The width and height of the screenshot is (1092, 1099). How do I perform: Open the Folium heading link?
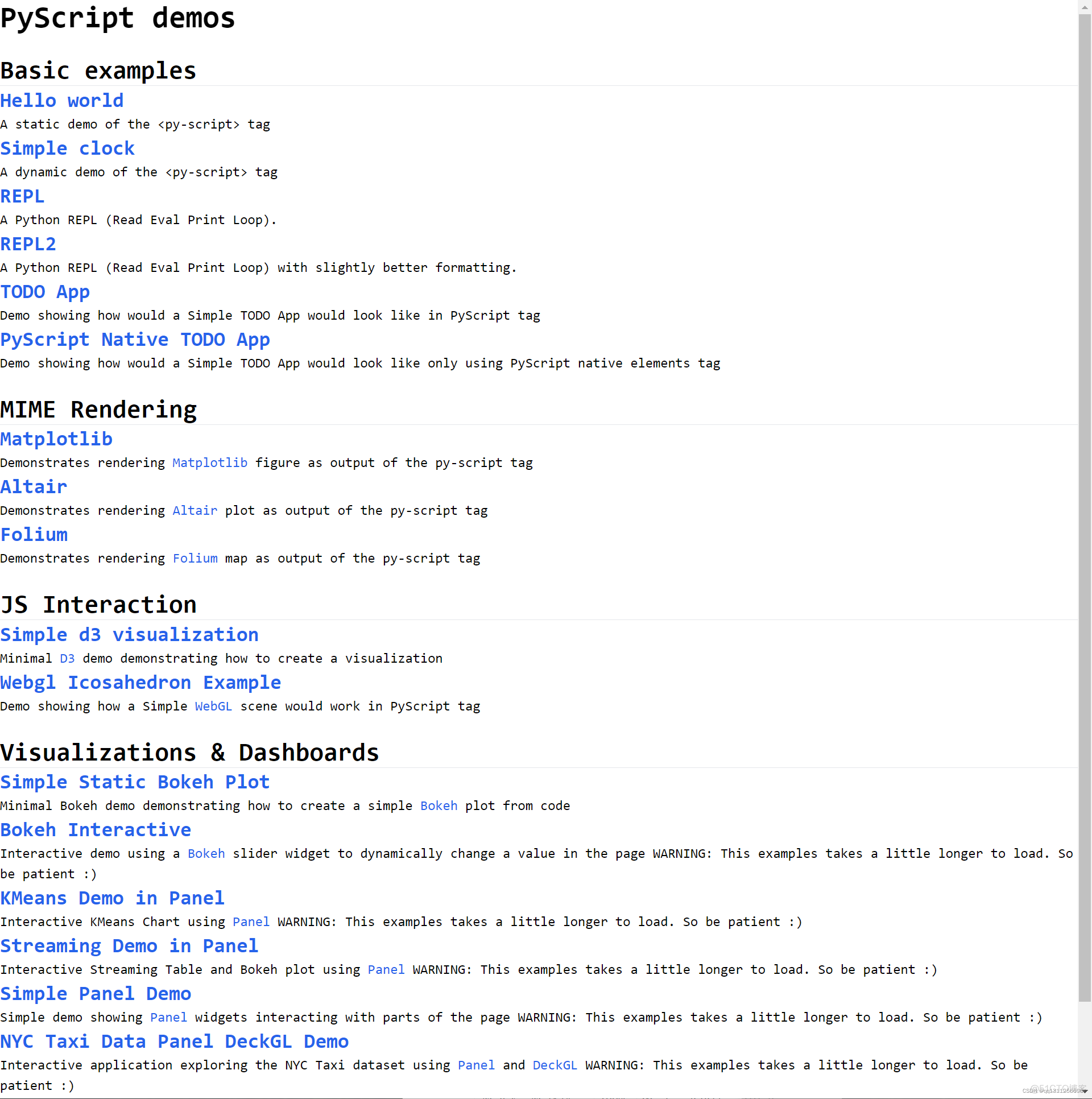pyautogui.click(x=34, y=535)
